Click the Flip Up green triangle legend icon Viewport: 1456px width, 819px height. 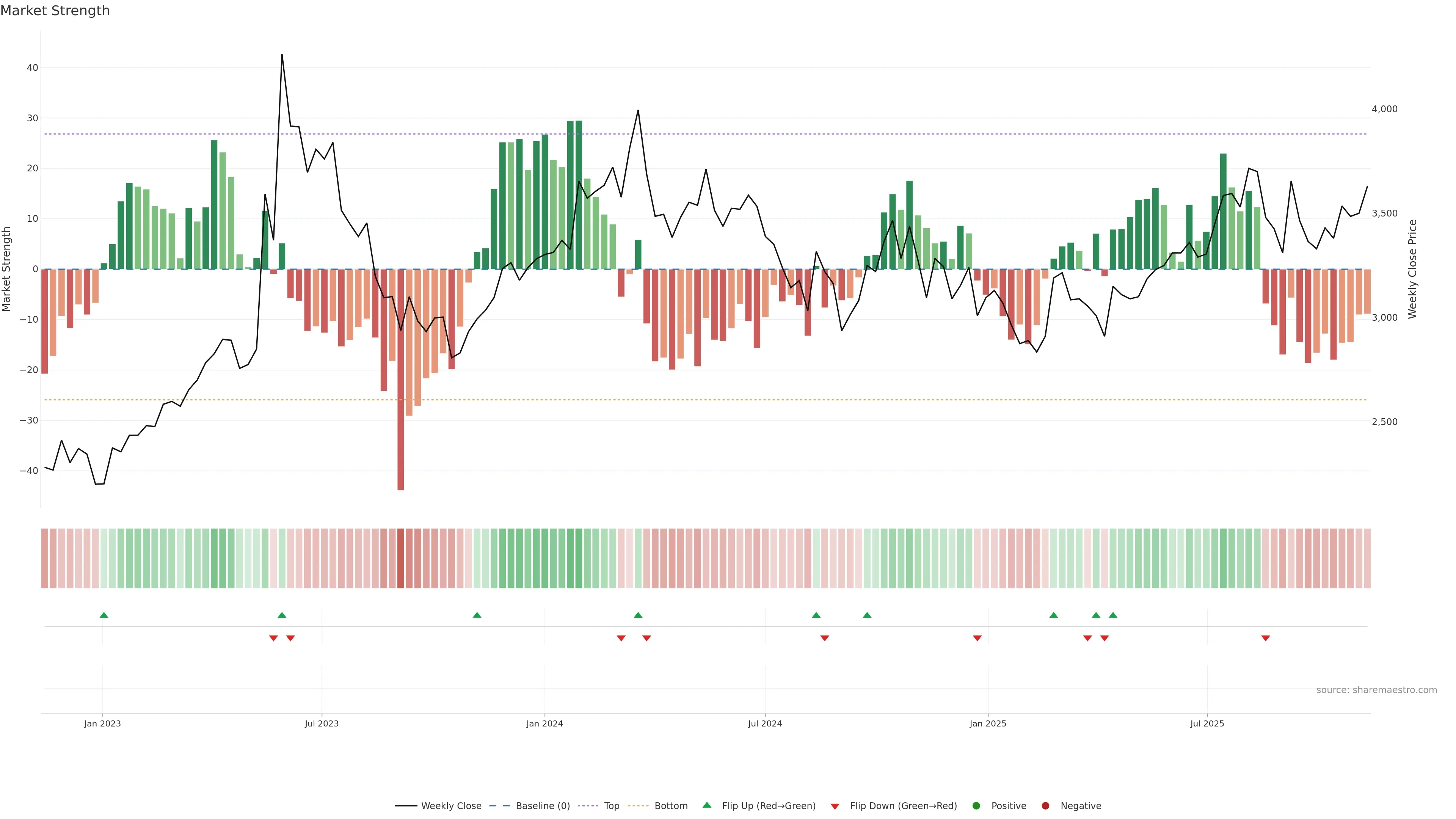coord(706,805)
